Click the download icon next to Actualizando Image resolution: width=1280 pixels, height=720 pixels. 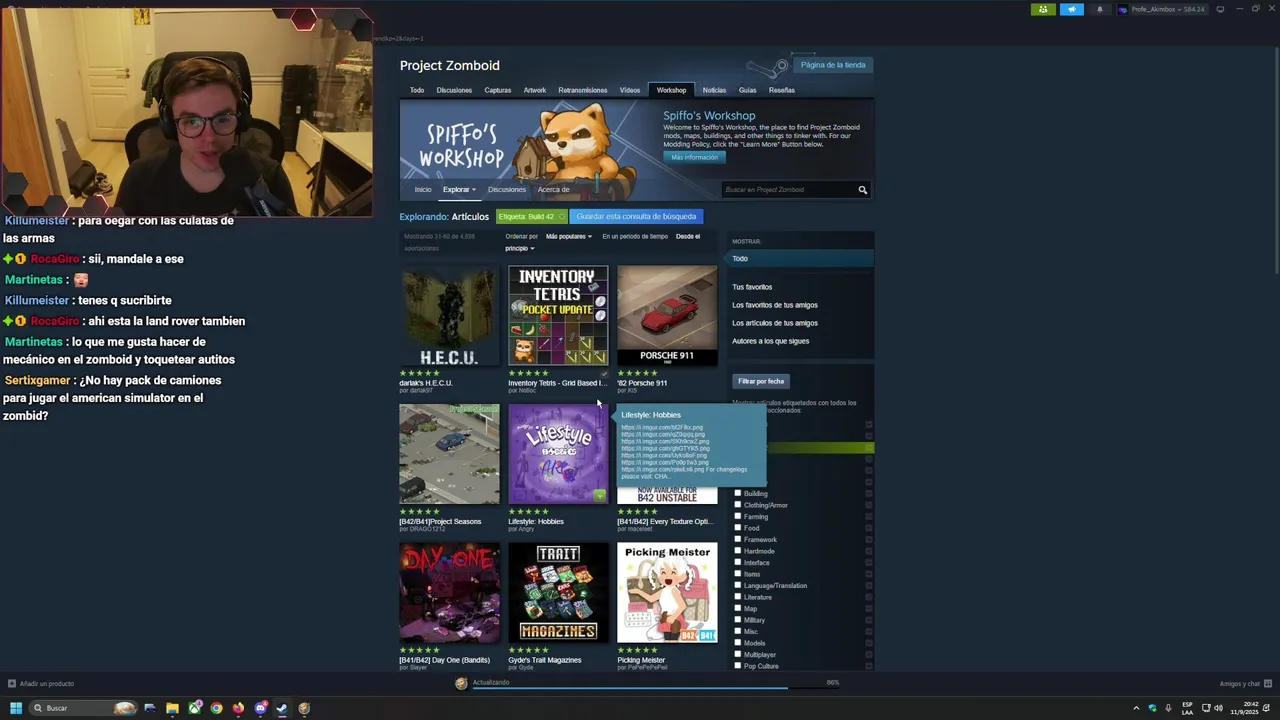(x=461, y=683)
